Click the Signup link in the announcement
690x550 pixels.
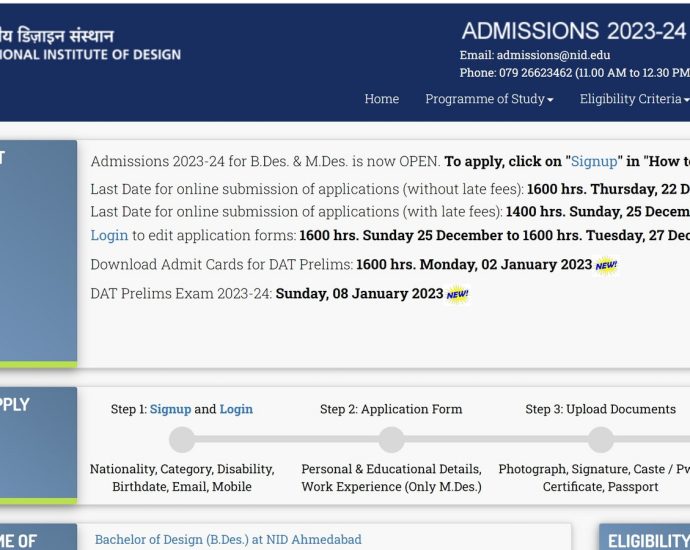594,161
